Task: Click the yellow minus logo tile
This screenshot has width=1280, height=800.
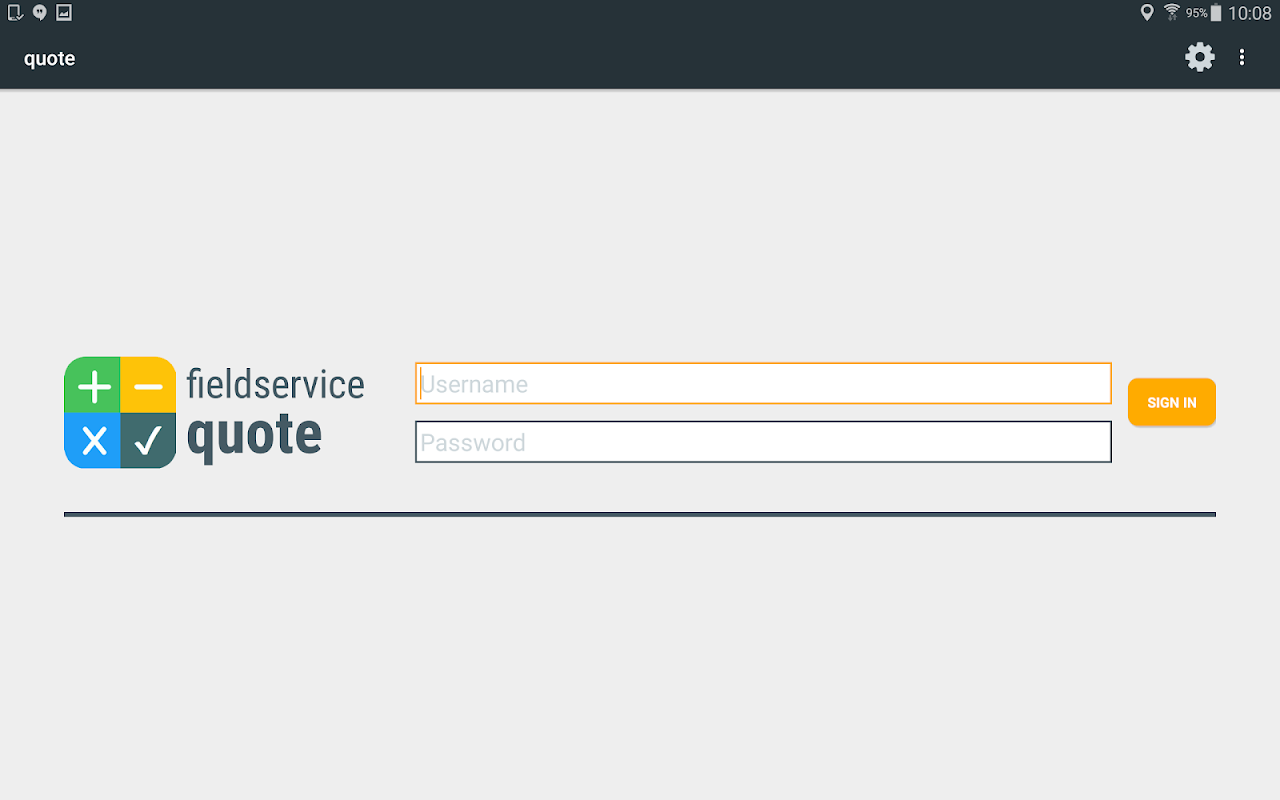Action: click(148, 386)
